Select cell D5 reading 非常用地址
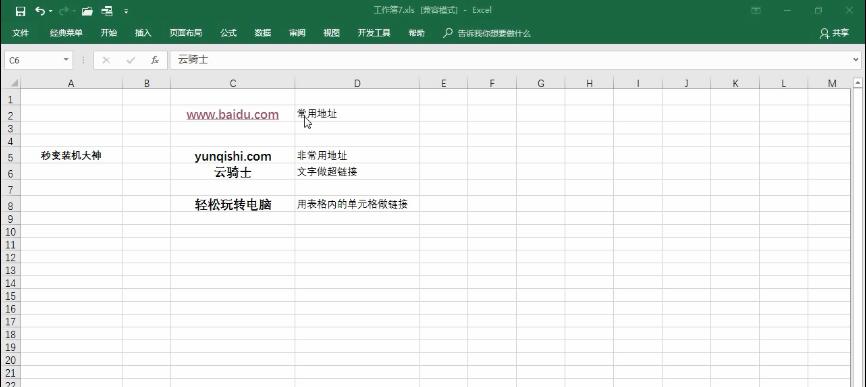Viewport: 866px width, 387px height. [x=357, y=156]
